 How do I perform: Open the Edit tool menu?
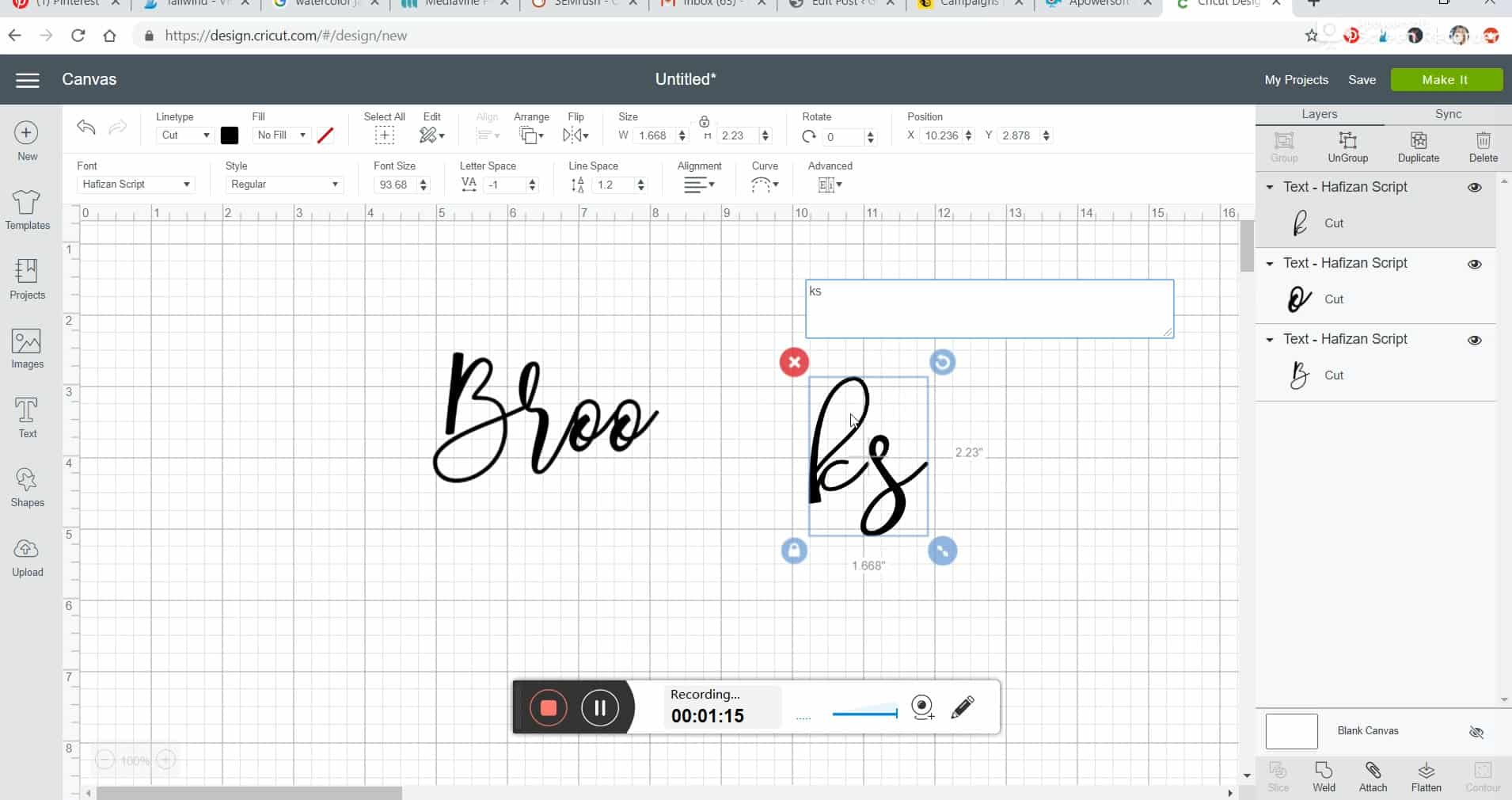click(x=431, y=135)
